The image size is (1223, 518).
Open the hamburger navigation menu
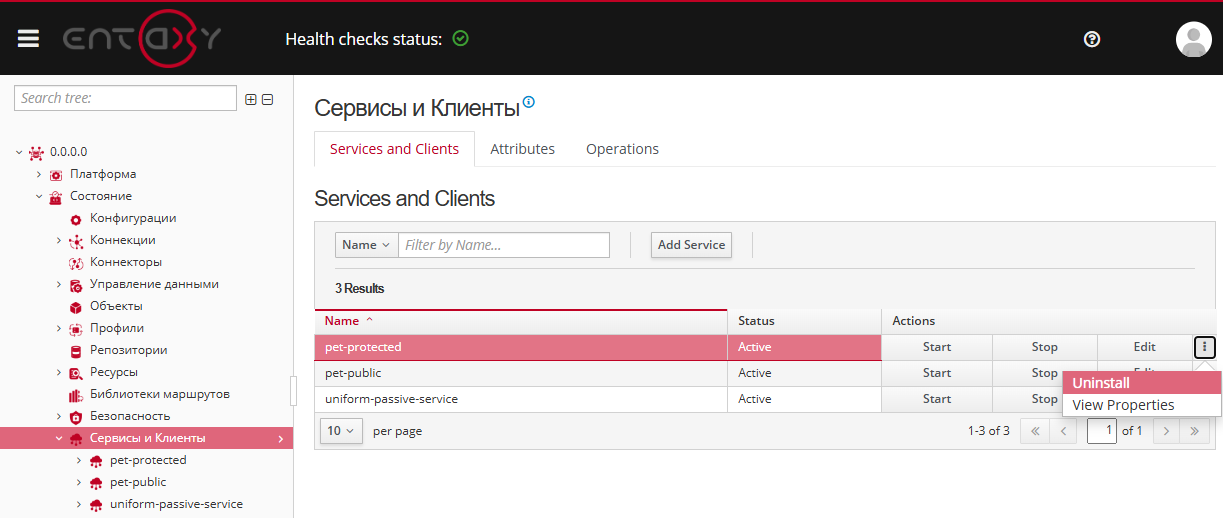28,38
